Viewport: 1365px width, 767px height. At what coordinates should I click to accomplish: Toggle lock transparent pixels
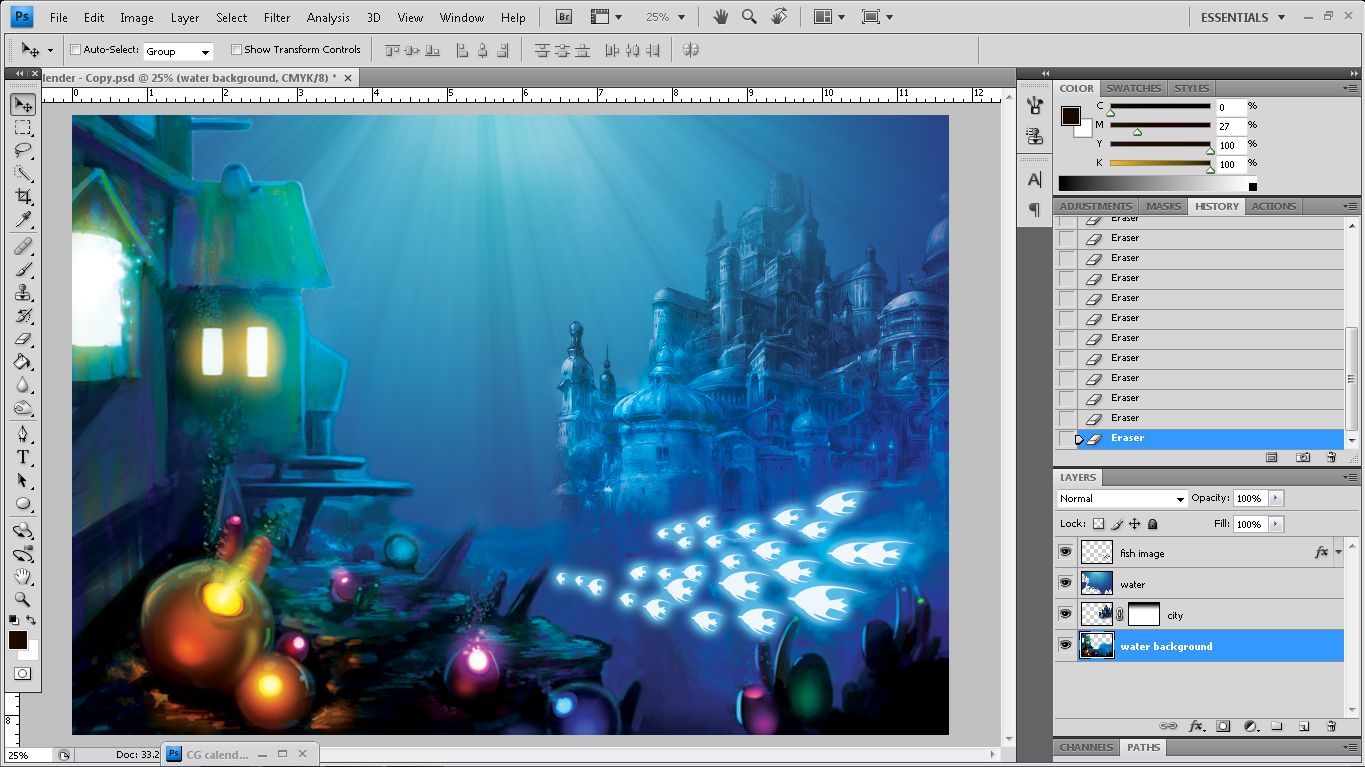1098,523
